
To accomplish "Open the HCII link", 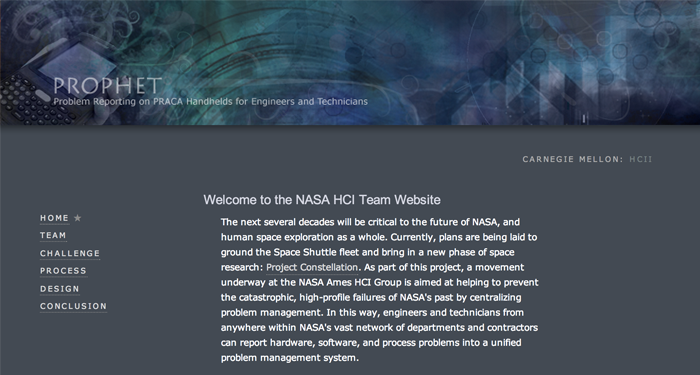I will coord(641,159).
